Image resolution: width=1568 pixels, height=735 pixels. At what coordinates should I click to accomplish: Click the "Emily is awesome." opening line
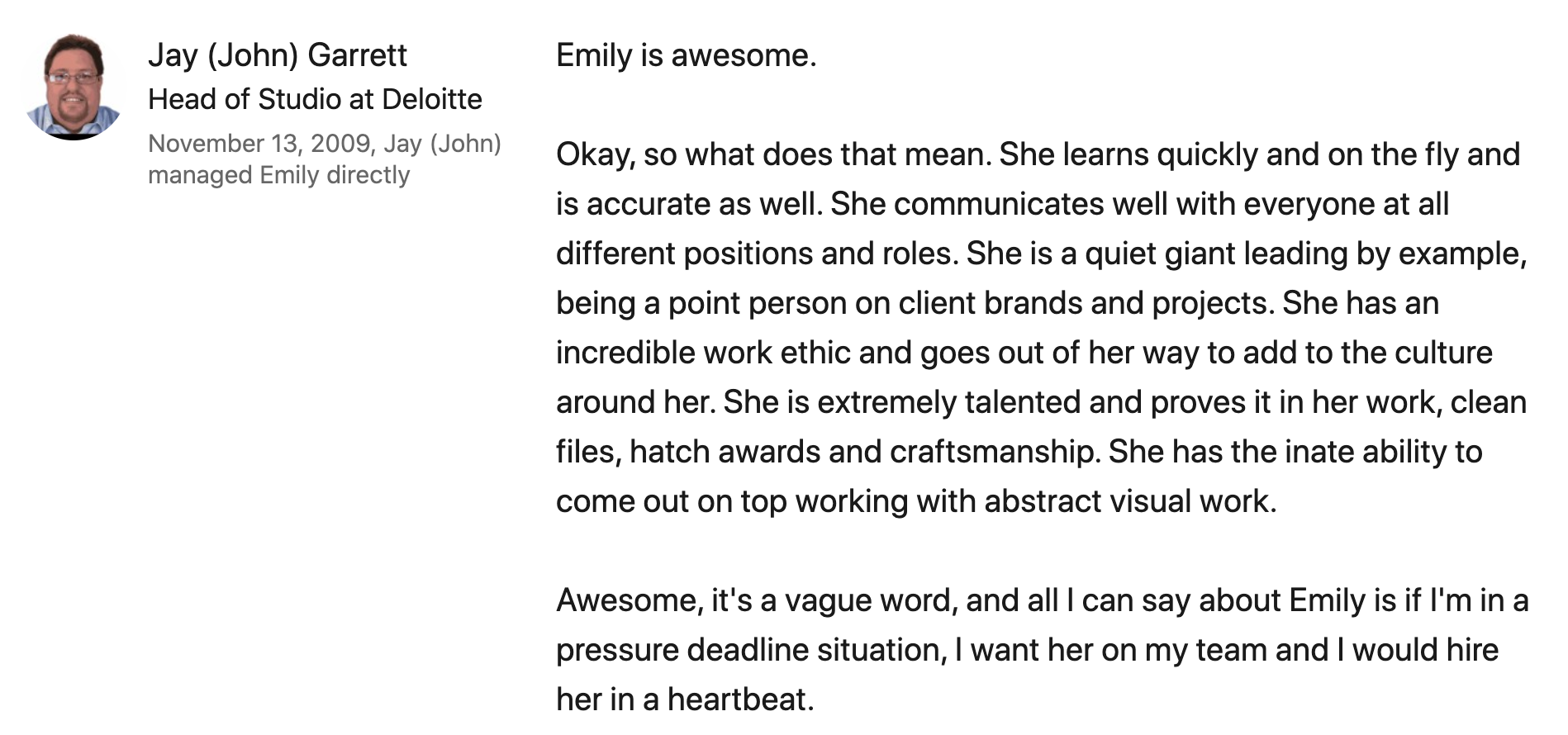click(x=686, y=55)
